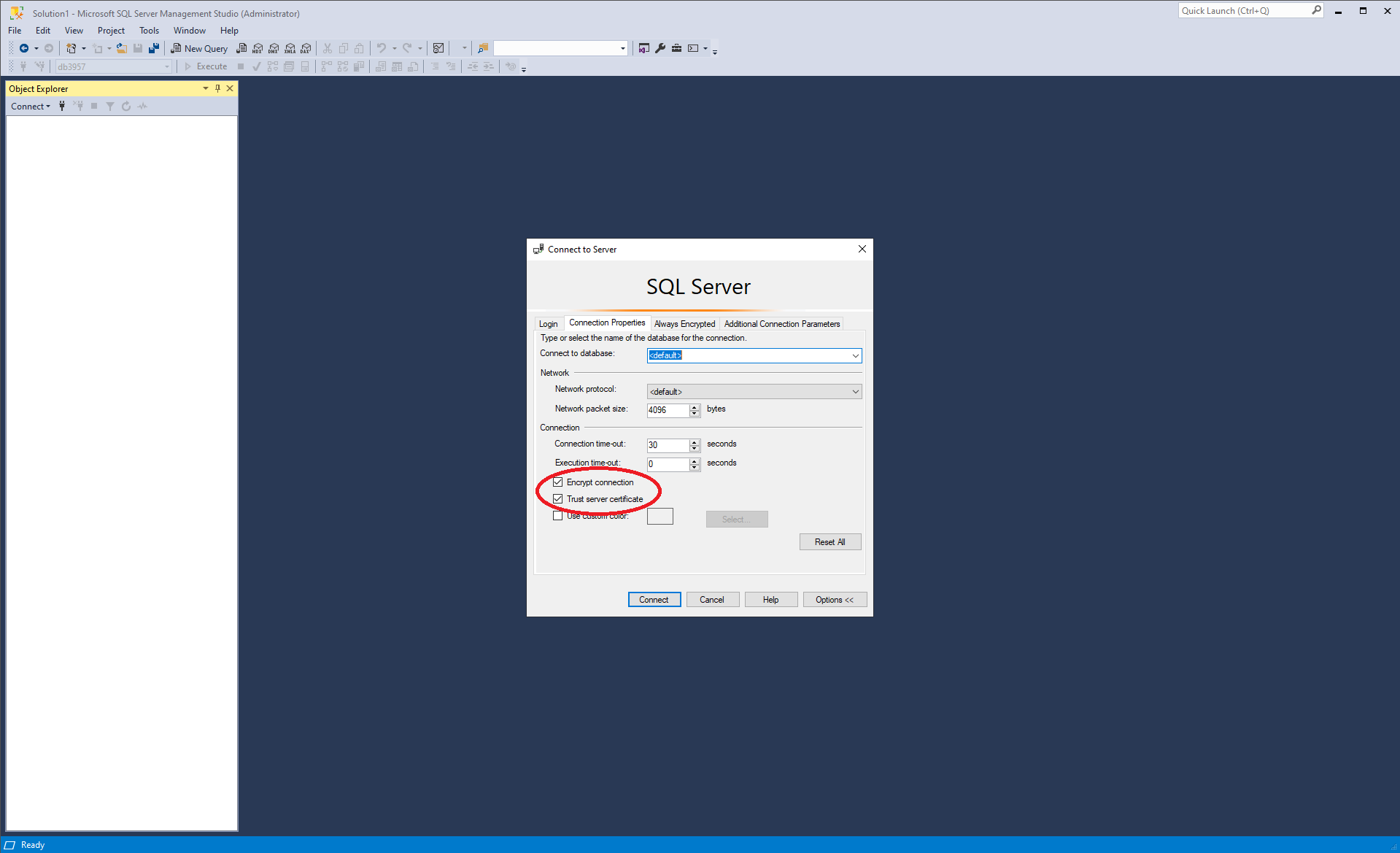Close the Connect to Server dialog
This screenshot has height=853, width=1400.
[862, 249]
